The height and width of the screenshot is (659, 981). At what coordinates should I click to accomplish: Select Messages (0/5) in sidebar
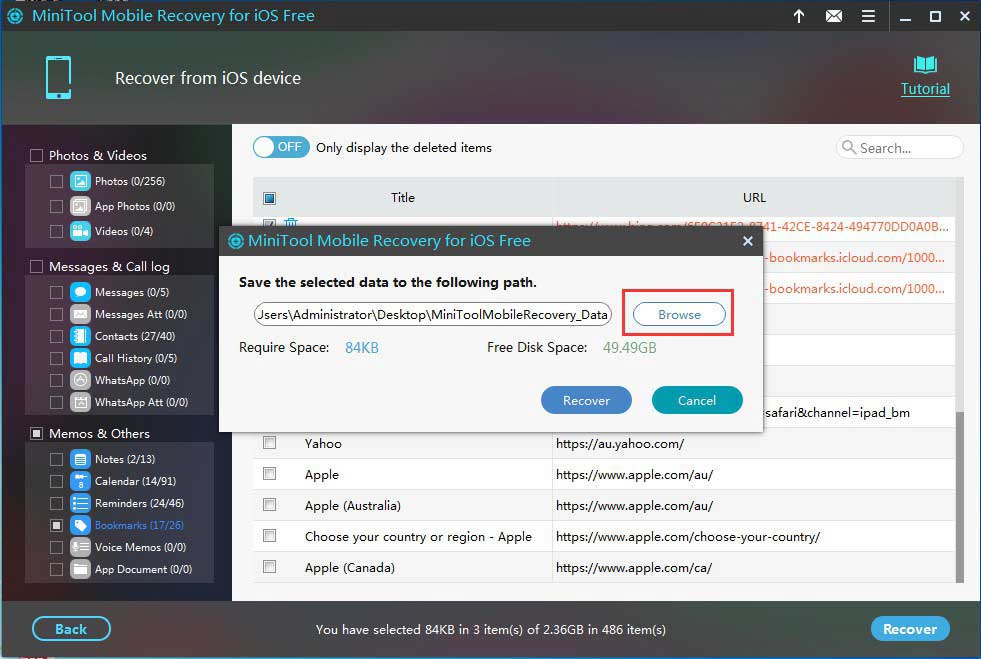[132, 292]
